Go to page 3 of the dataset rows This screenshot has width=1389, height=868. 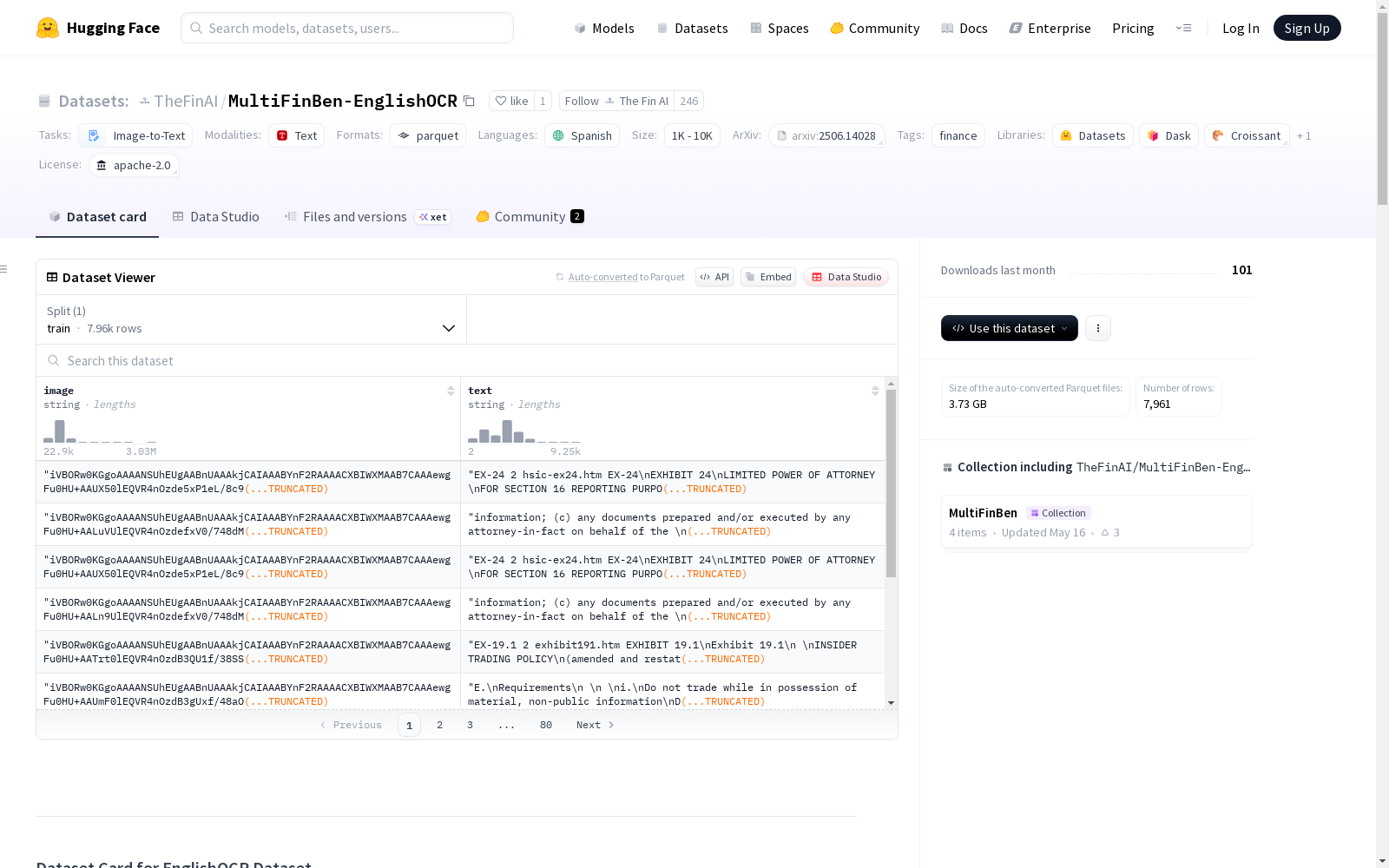coord(471,725)
